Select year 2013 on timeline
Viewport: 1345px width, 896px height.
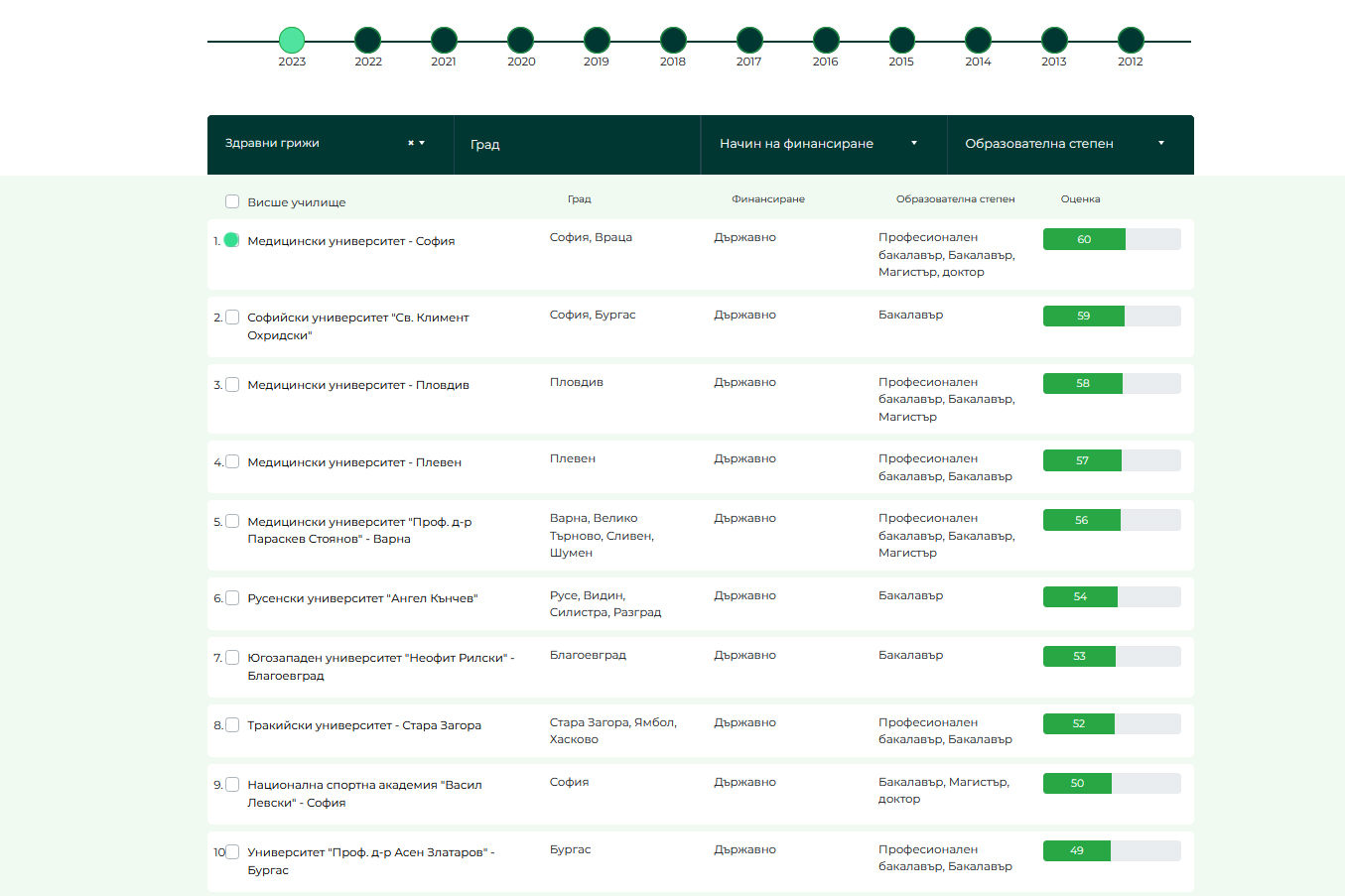1054,40
